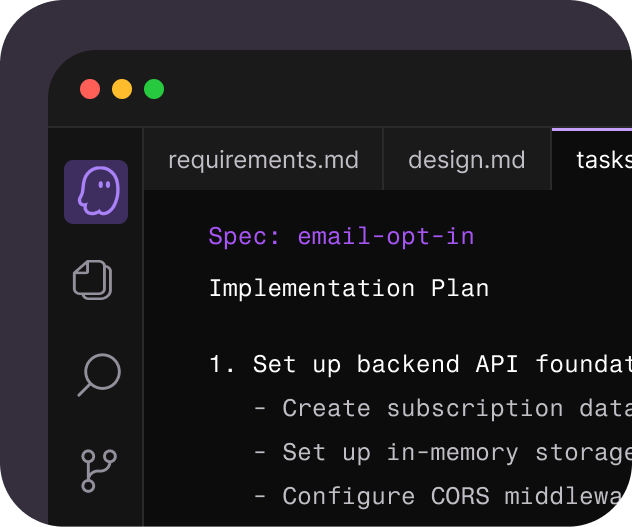
Task: Place cursor on blank line below Implementation Plan
Action: tap(387, 326)
